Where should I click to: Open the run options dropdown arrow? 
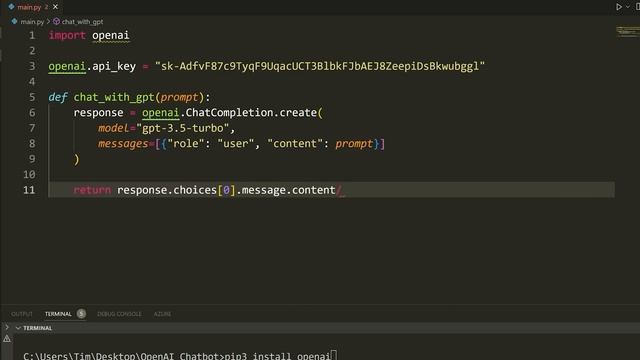point(628,7)
